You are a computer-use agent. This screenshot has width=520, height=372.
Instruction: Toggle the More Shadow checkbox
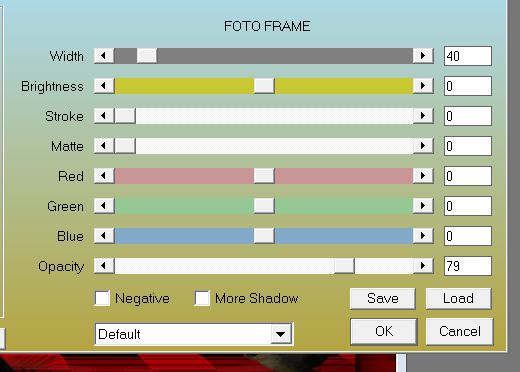(x=202, y=298)
